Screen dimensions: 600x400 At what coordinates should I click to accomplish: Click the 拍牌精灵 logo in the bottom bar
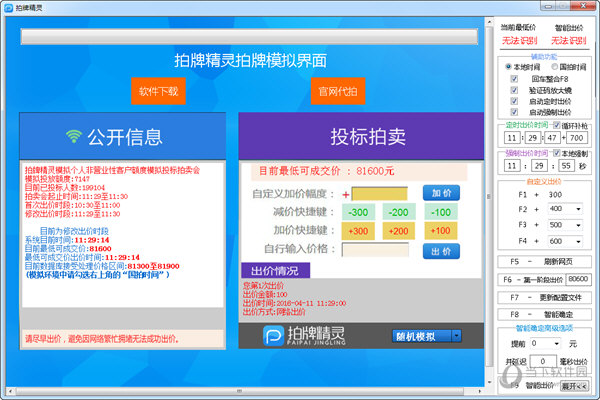[304, 336]
